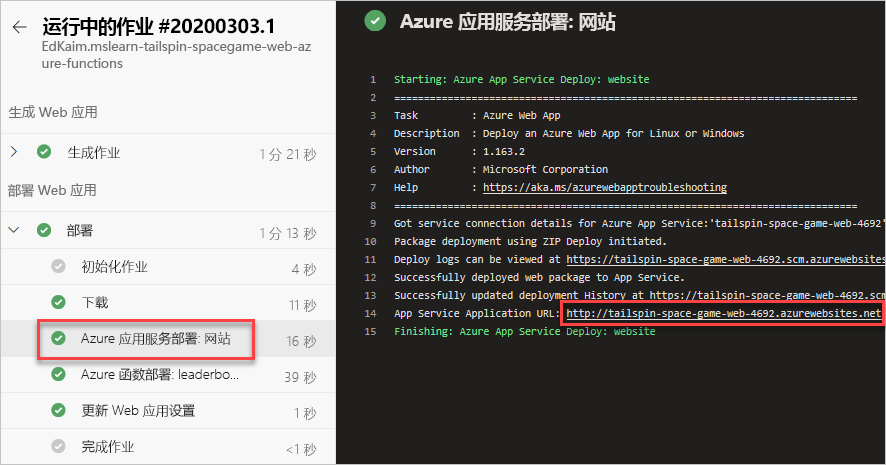
Task: Click log line Version : 1.163.2
Action: [x=459, y=151]
